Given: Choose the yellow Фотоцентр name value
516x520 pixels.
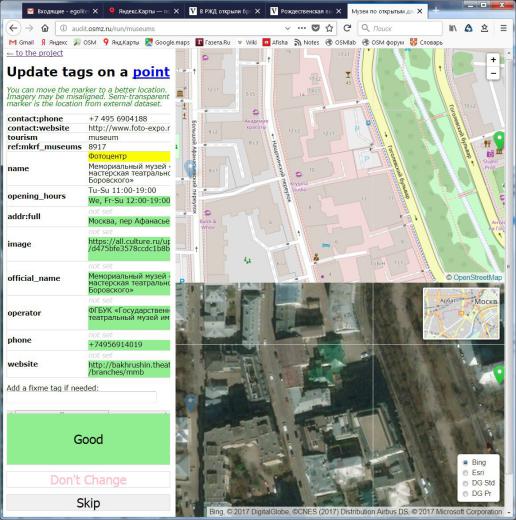Looking at the screenshot, I should [129, 156].
